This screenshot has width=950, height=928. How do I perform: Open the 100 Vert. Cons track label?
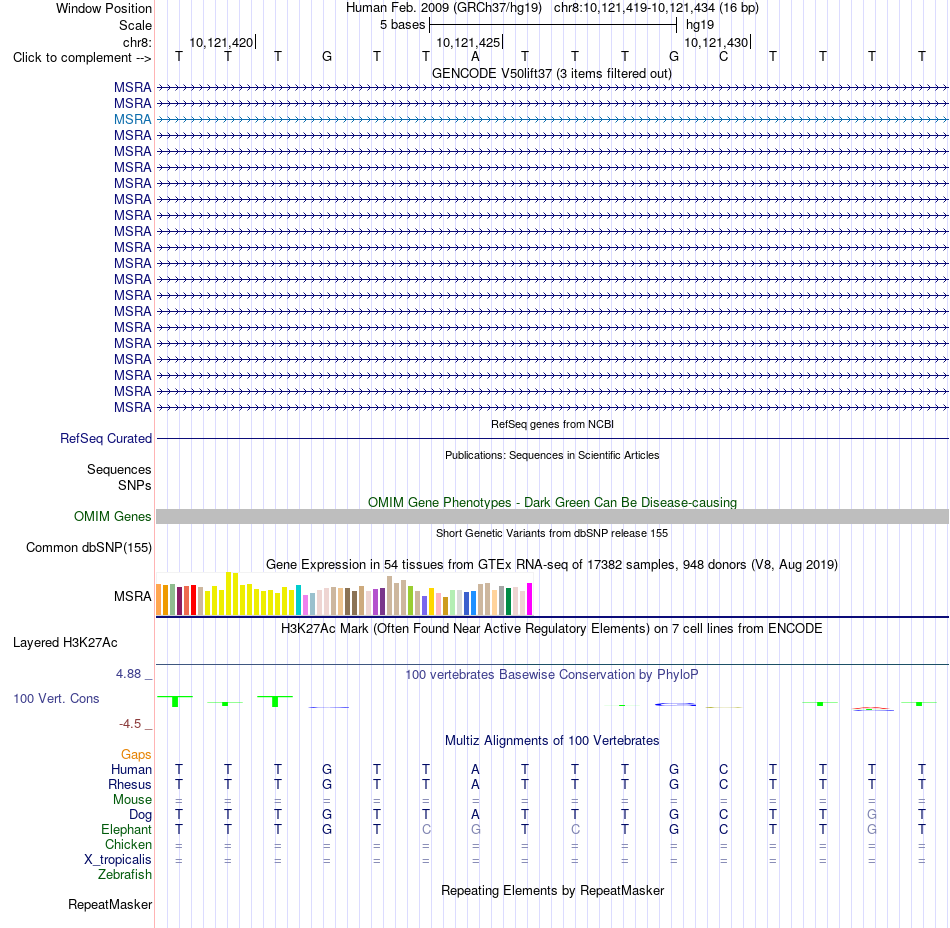[56, 698]
